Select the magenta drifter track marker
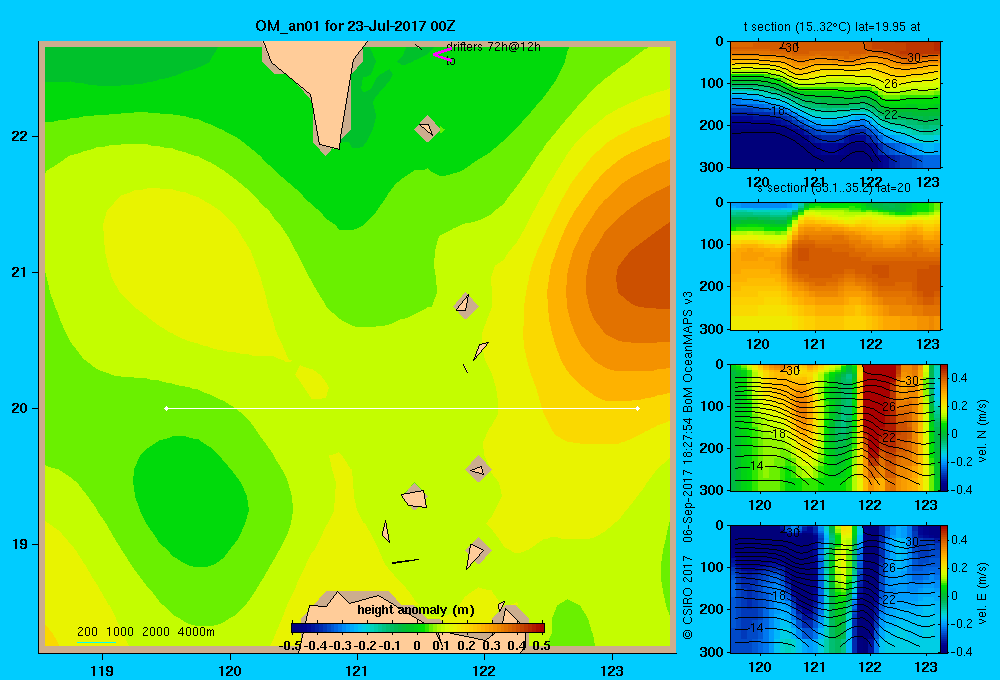Image resolution: width=1000 pixels, height=680 pixels. pos(442,55)
